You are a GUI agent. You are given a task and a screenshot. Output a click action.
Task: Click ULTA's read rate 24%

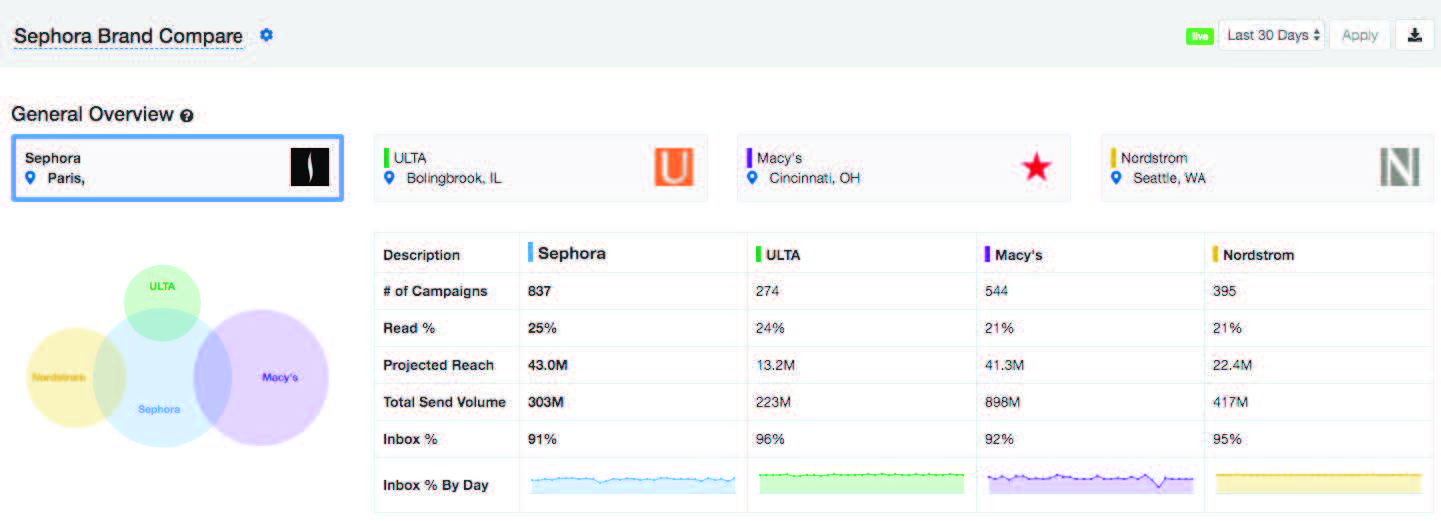pos(770,328)
